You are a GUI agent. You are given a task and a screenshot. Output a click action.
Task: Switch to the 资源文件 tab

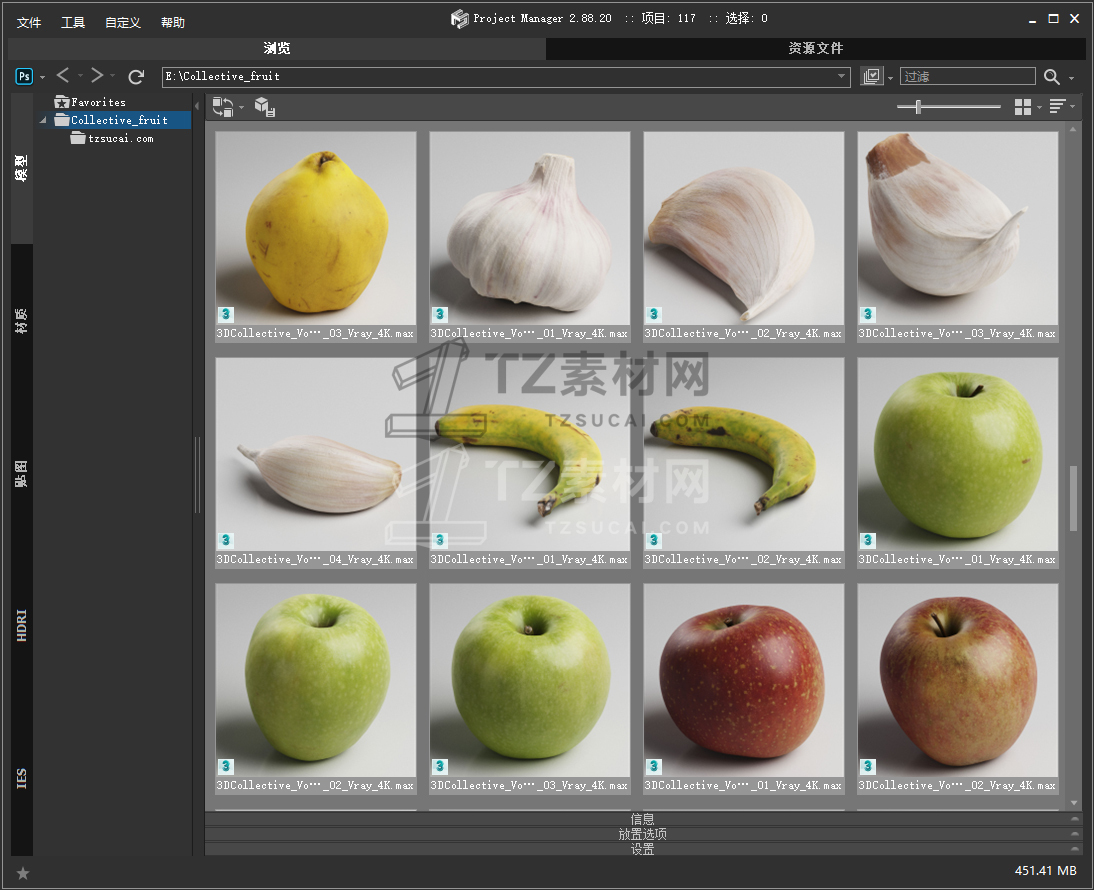pyautogui.click(x=815, y=48)
